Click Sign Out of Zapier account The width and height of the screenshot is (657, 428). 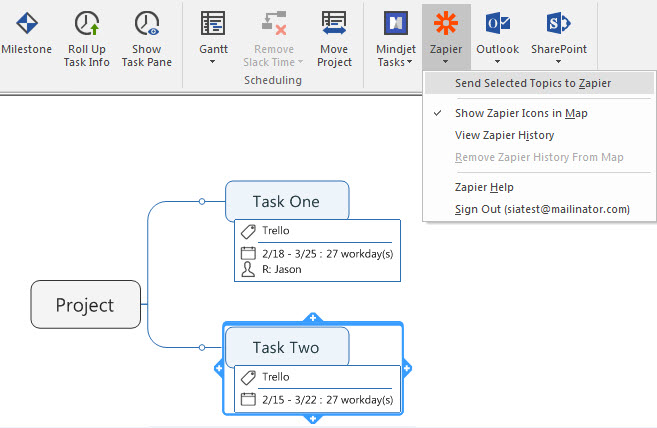[541, 209]
